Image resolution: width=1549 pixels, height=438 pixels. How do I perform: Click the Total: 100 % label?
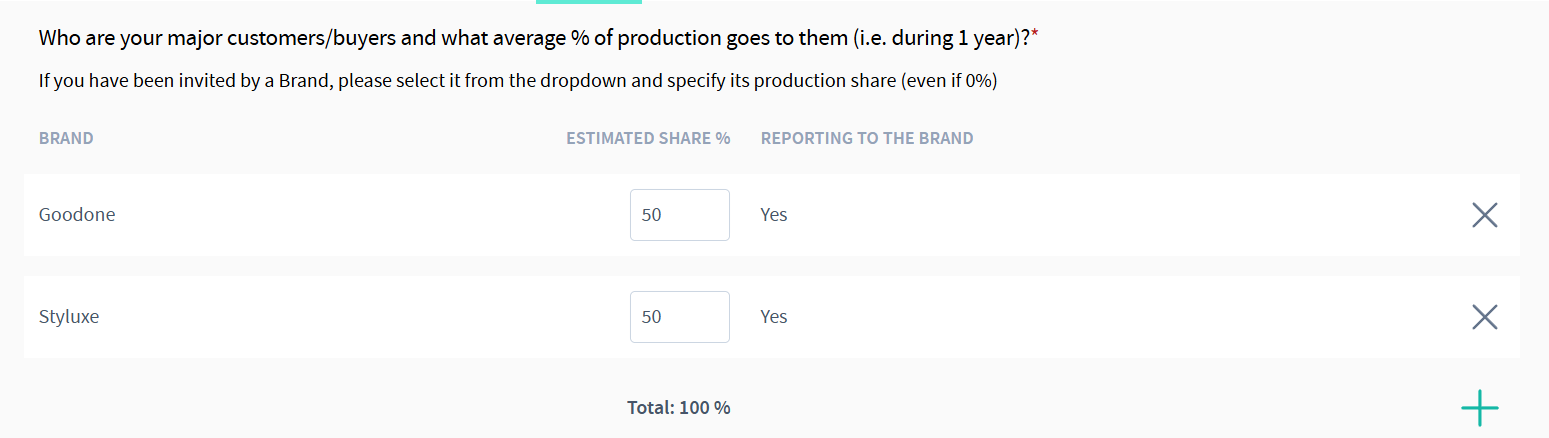click(x=678, y=408)
